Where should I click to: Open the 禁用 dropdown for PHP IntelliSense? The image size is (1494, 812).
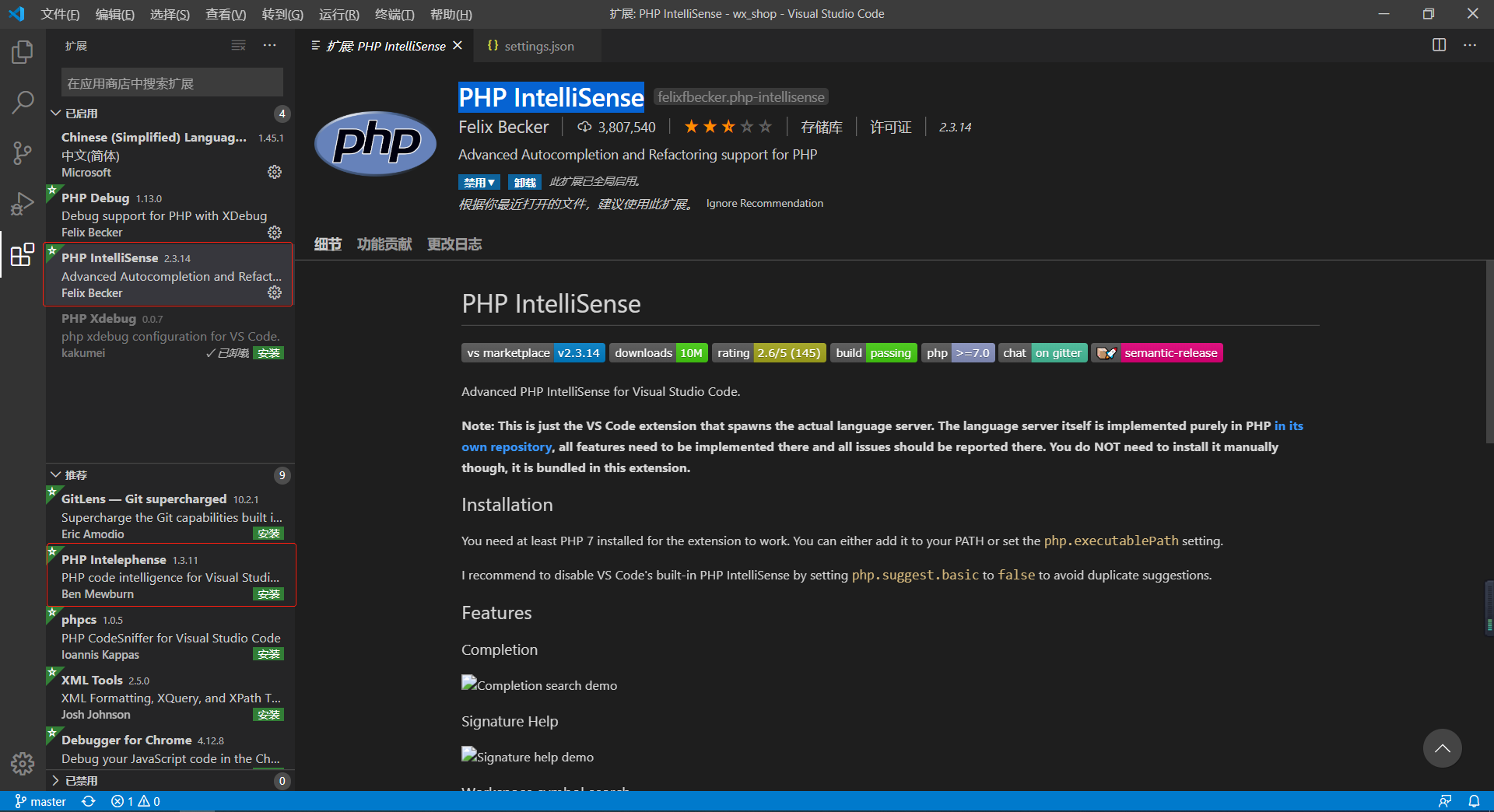click(479, 182)
